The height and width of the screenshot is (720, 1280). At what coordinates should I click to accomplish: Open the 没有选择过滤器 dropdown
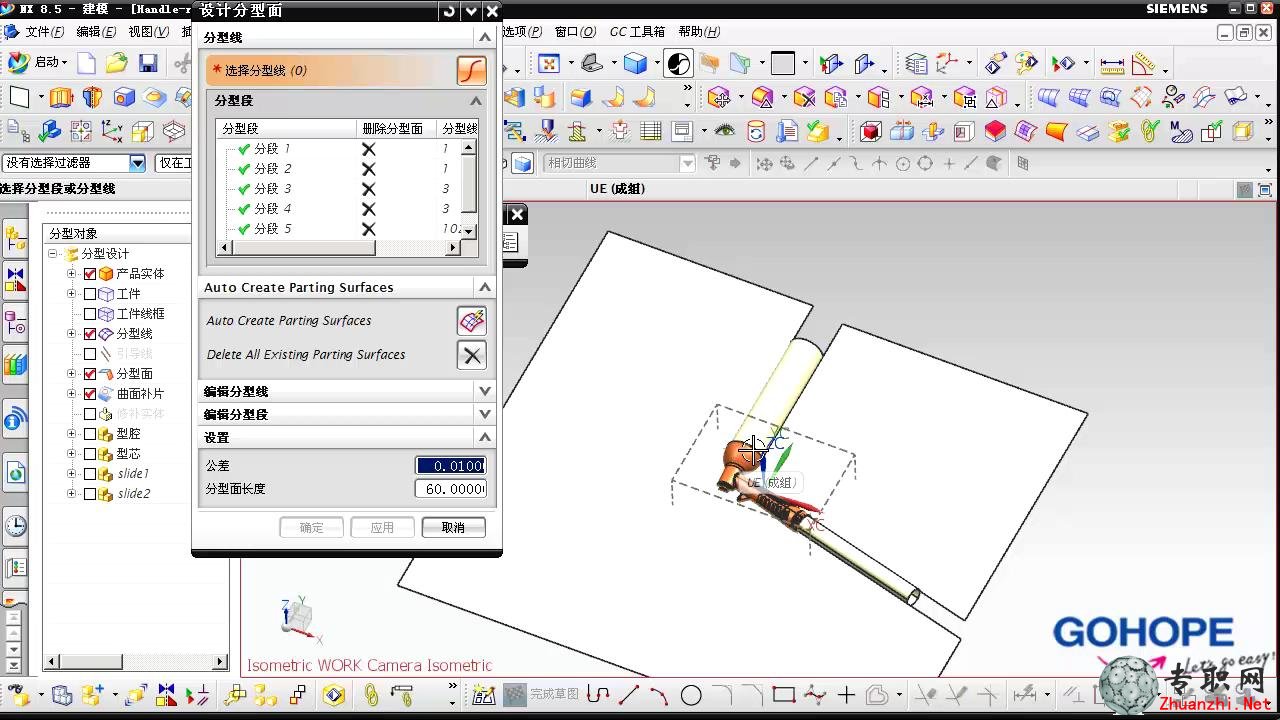click(x=137, y=163)
